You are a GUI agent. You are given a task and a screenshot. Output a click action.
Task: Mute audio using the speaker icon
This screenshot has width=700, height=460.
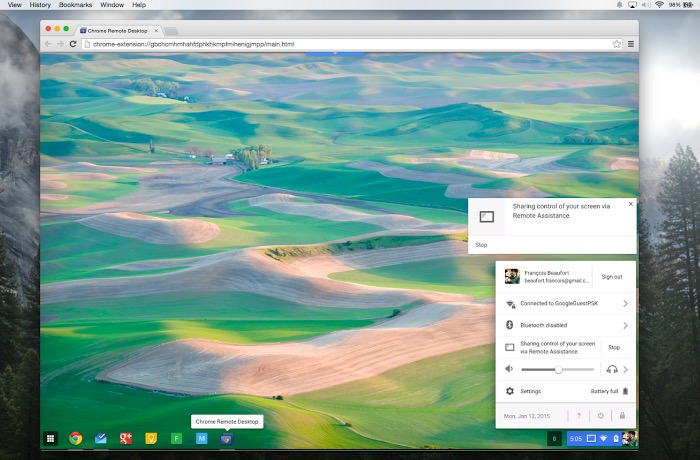coord(510,369)
